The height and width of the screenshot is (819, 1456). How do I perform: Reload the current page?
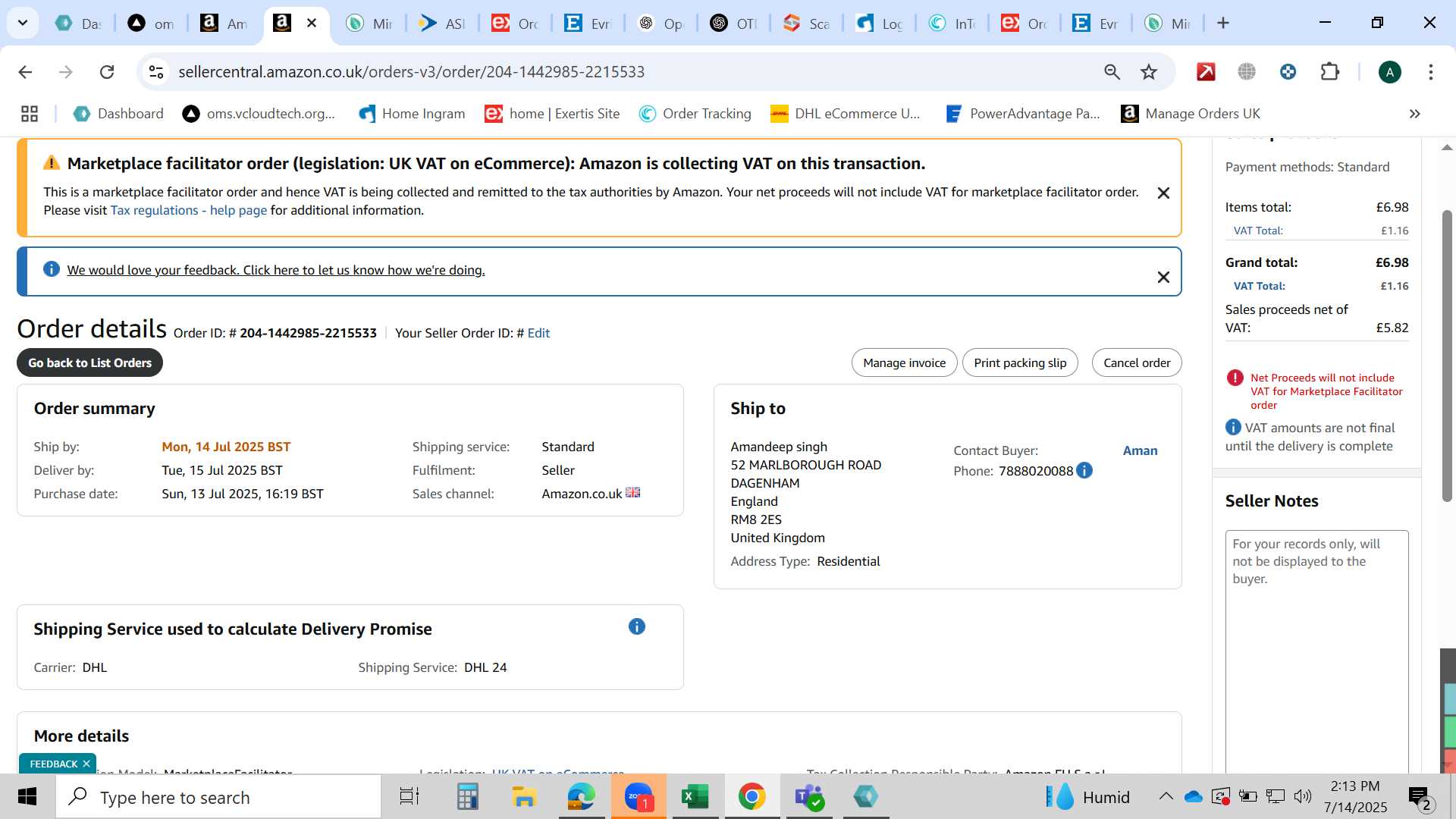tap(107, 72)
